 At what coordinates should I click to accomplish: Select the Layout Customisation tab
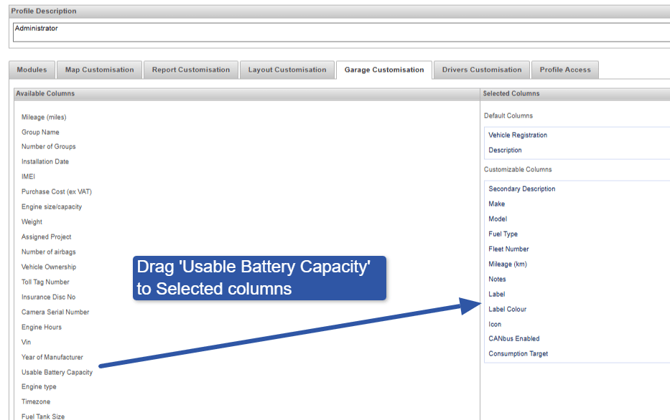pos(287,70)
